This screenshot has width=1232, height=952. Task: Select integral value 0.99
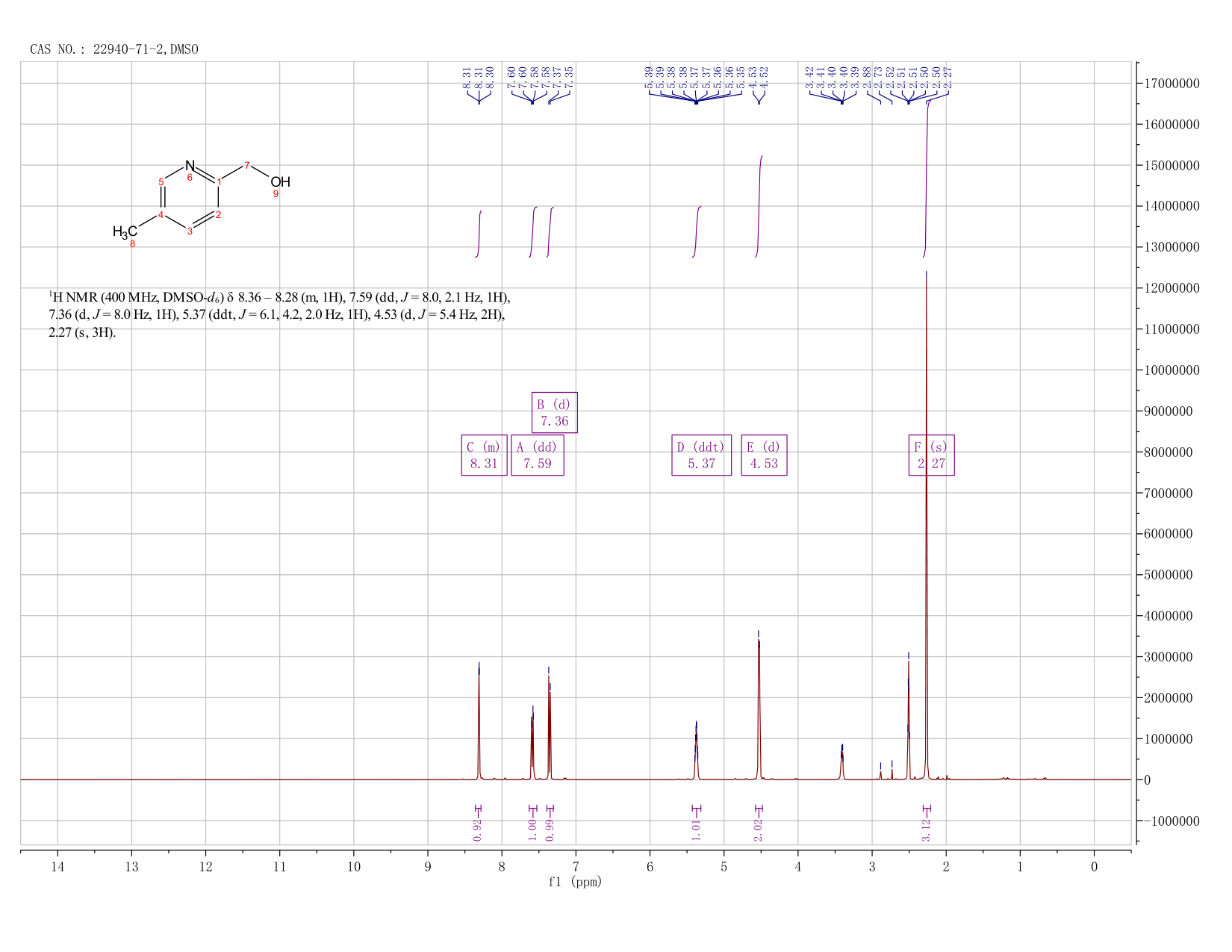pos(550,830)
